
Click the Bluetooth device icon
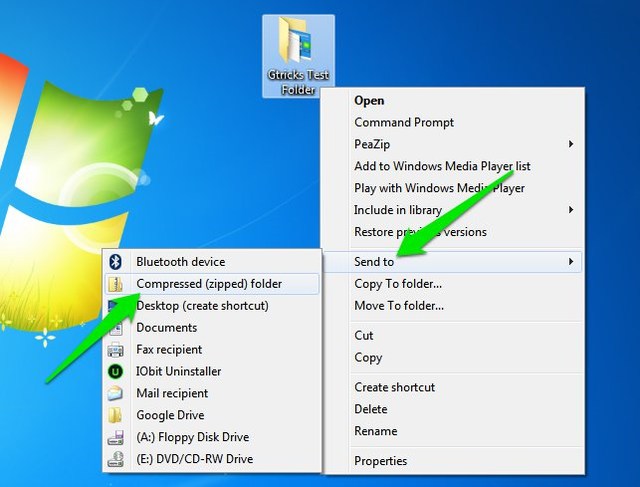coord(116,262)
